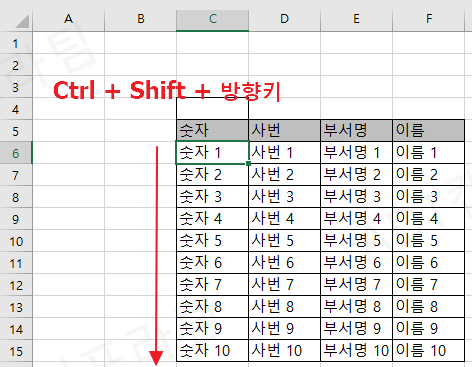Image resolution: width=472 pixels, height=367 pixels.
Task: Click cell containing 숫자 1
Action: [212, 153]
